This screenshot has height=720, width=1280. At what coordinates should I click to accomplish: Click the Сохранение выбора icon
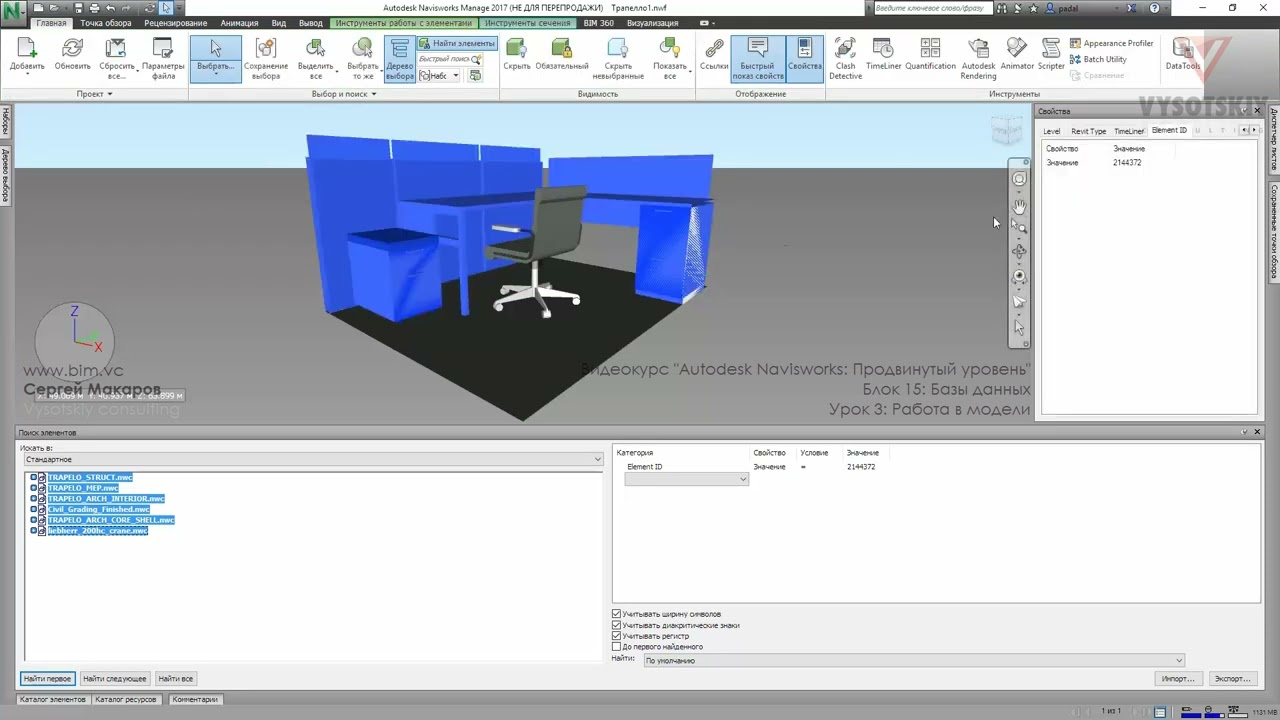265,49
